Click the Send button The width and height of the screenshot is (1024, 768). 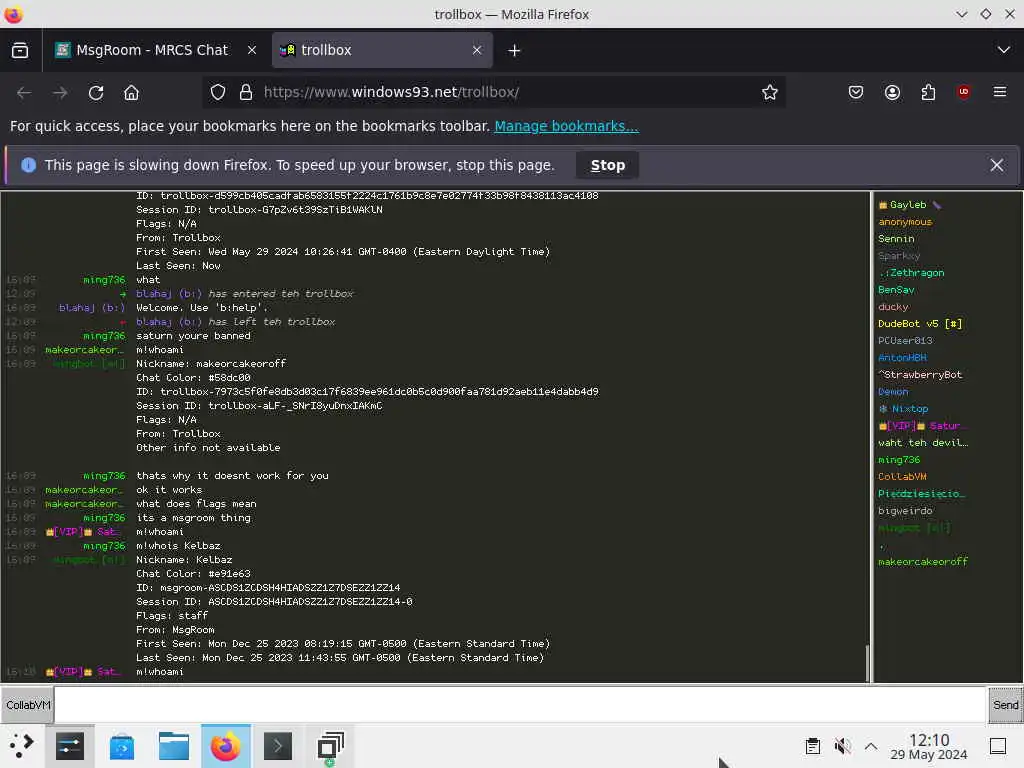pos(1005,705)
